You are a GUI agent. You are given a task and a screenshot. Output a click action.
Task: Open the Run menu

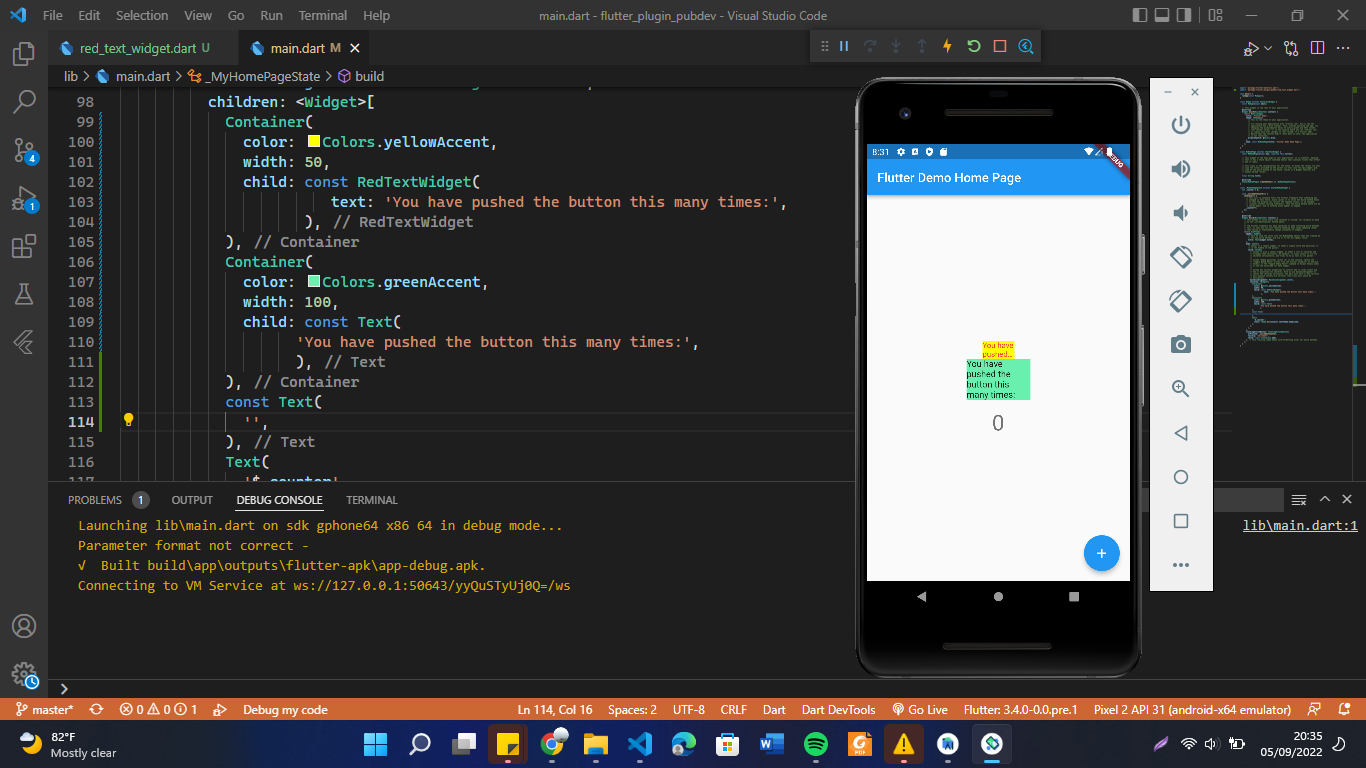tap(271, 16)
